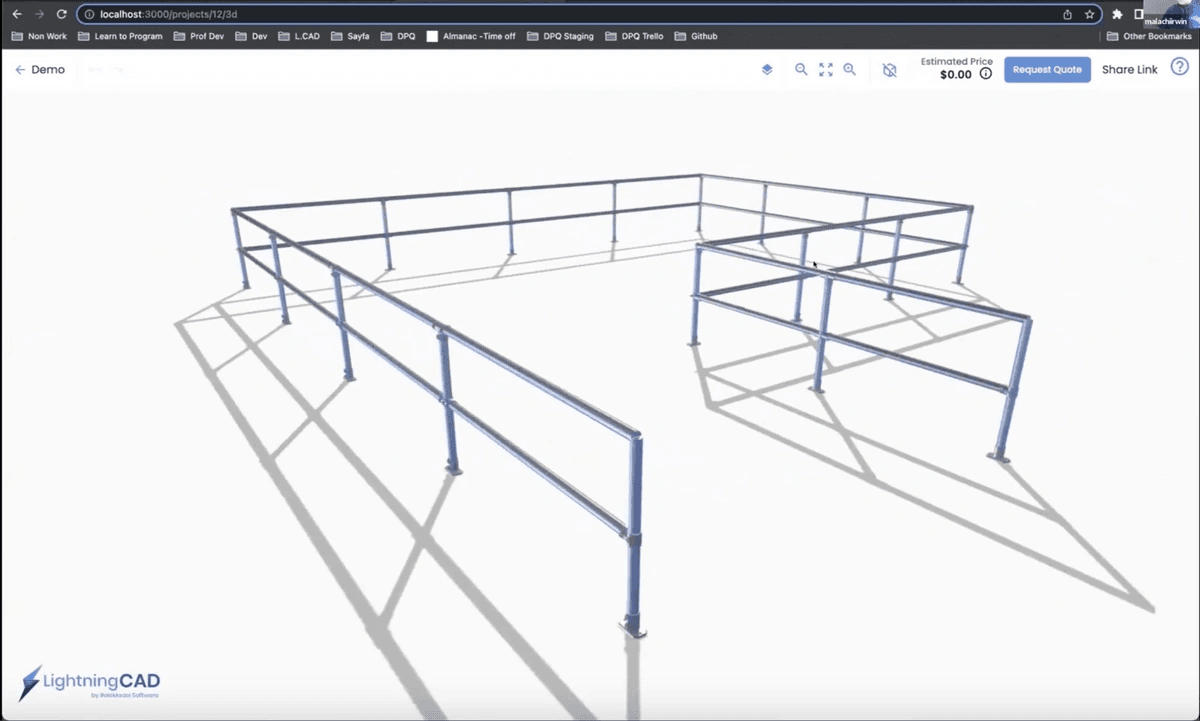Show estimated price info tooltip icon
1200x721 pixels.
point(986,74)
